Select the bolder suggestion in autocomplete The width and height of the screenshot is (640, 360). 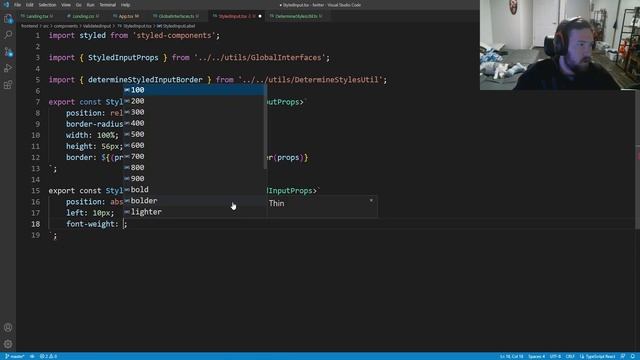(194, 201)
